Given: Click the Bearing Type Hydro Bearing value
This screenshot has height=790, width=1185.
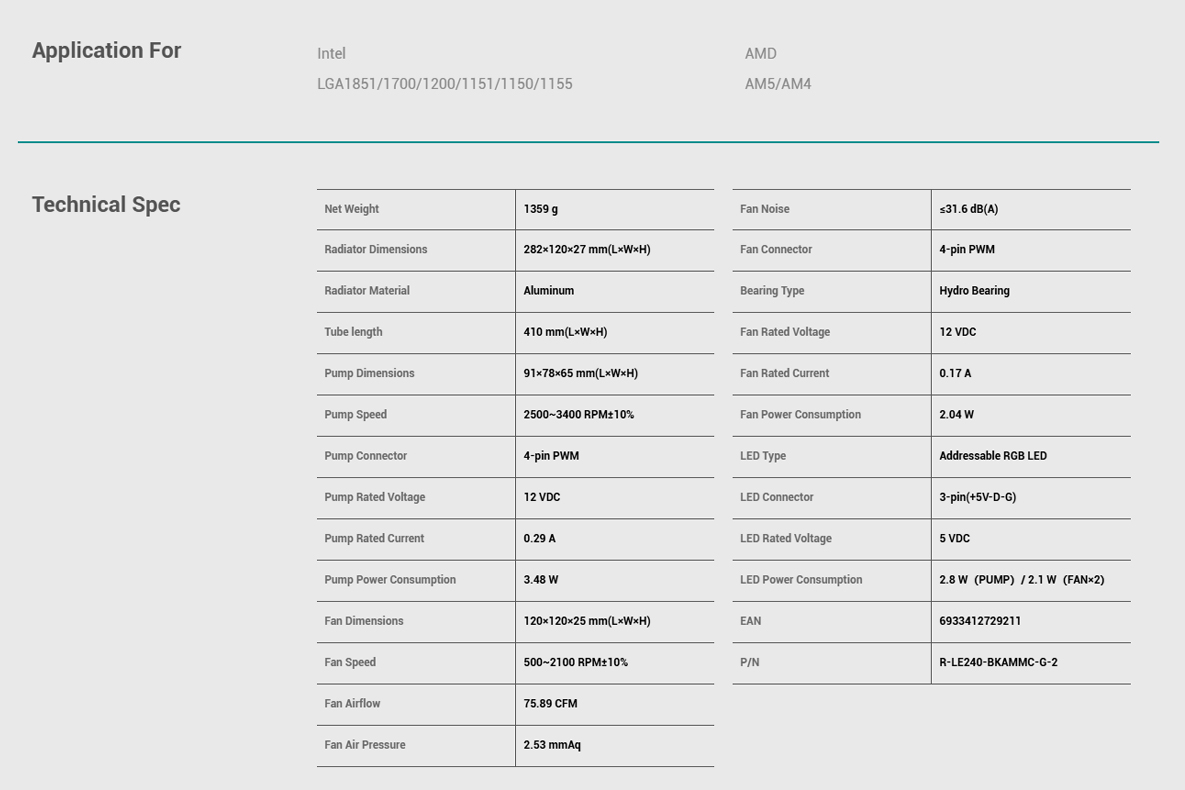Looking at the screenshot, I should point(974,290).
